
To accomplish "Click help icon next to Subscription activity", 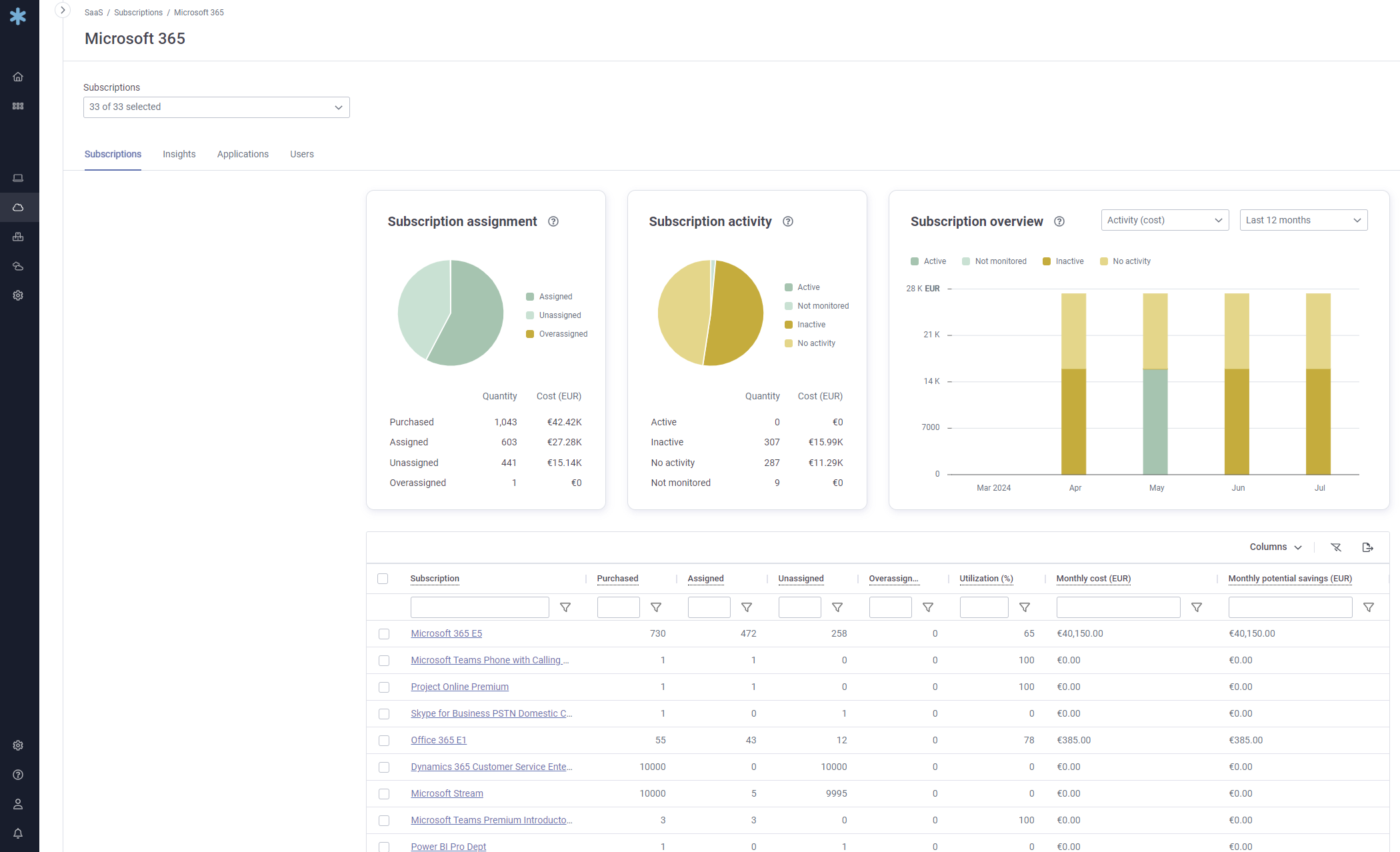I will 788,221.
